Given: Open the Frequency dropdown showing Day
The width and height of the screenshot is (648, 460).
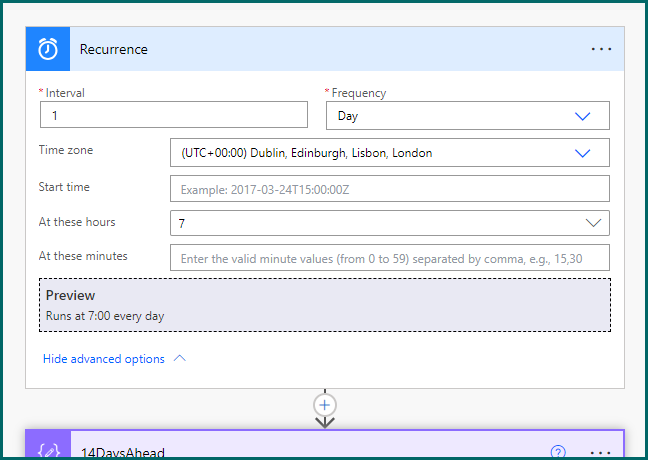Looking at the screenshot, I should (x=468, y=116).
